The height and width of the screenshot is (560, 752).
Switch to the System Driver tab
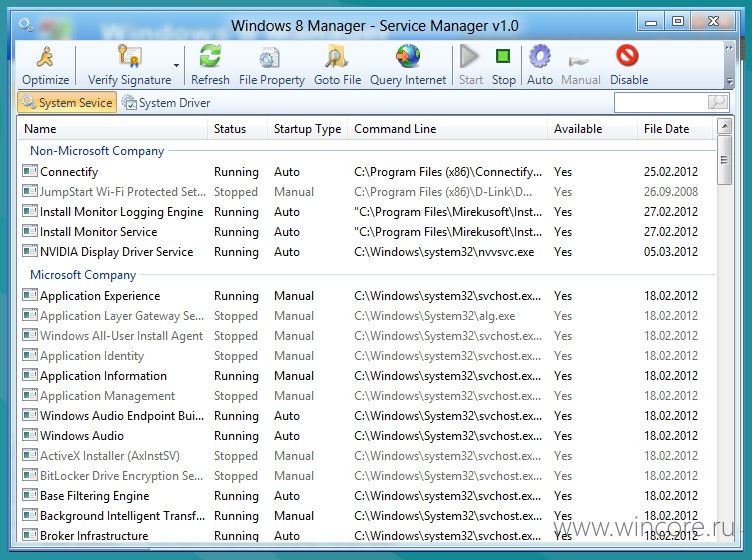tap(166, 103)
